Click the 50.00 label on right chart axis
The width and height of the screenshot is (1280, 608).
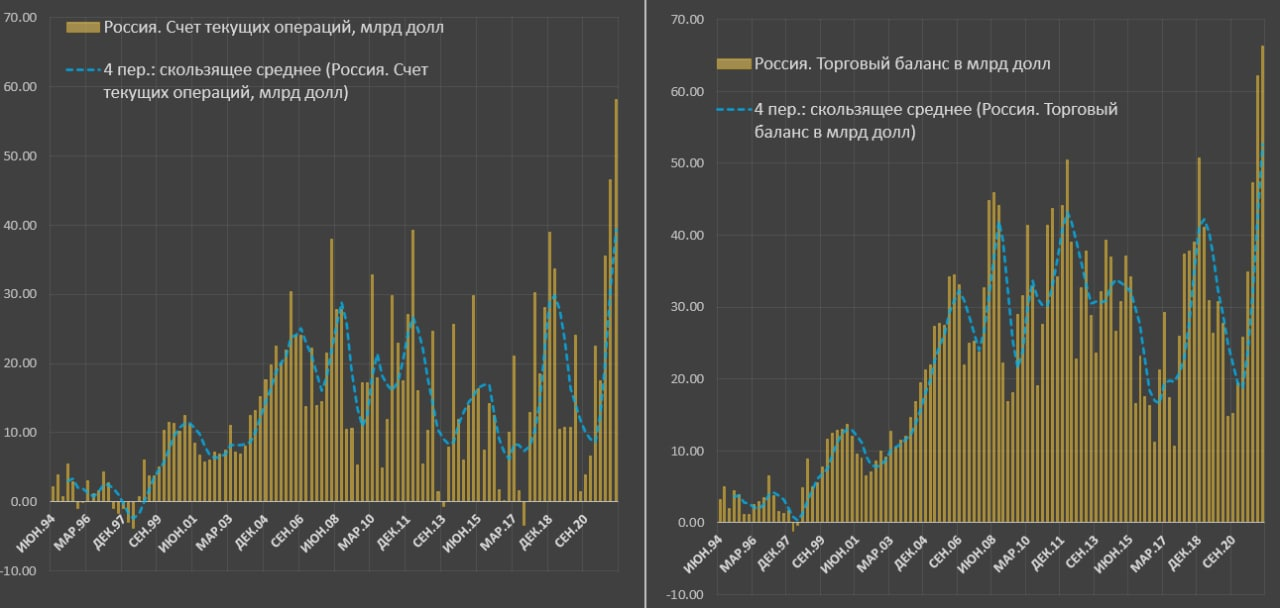coord(688,163)
